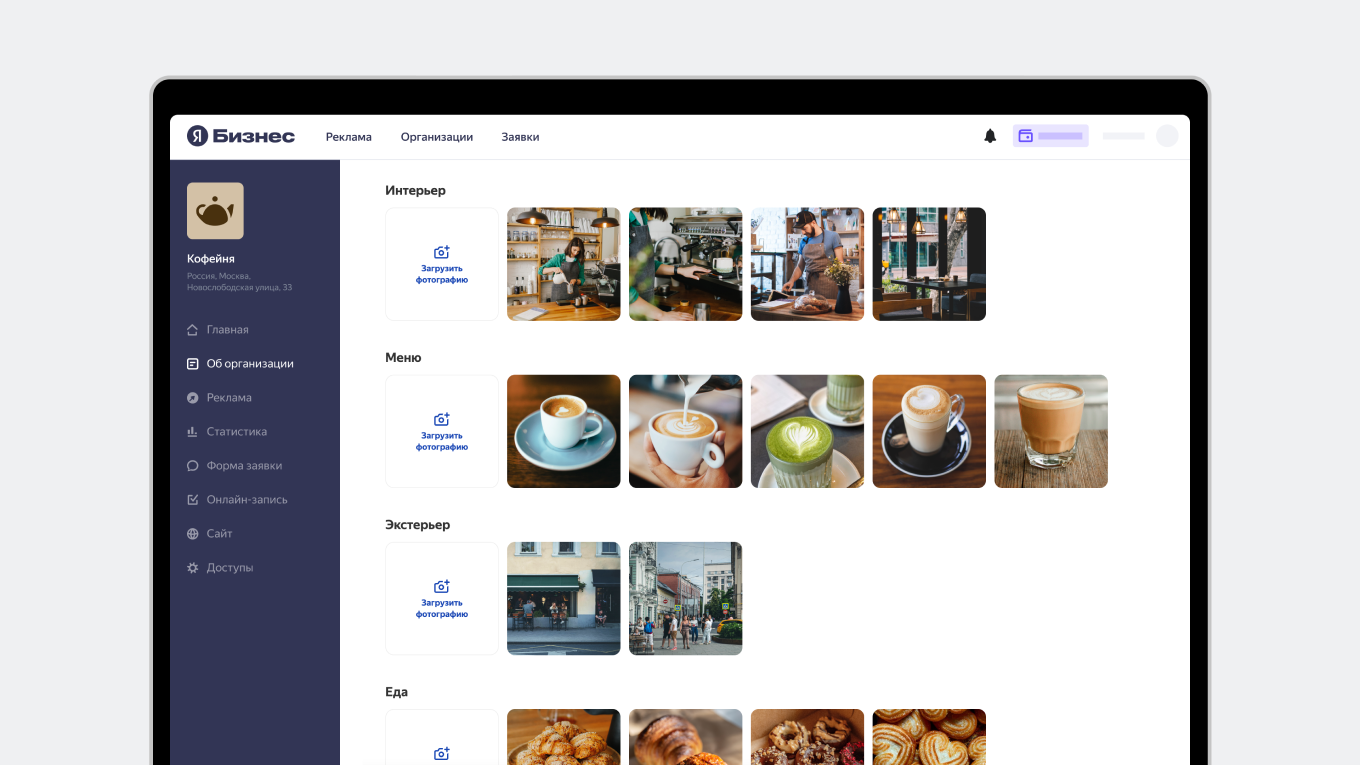Viewport: 1360px width, 765px height.
Task: Click the Кофейня teapot logo
Action: click(x=215, y=211)
